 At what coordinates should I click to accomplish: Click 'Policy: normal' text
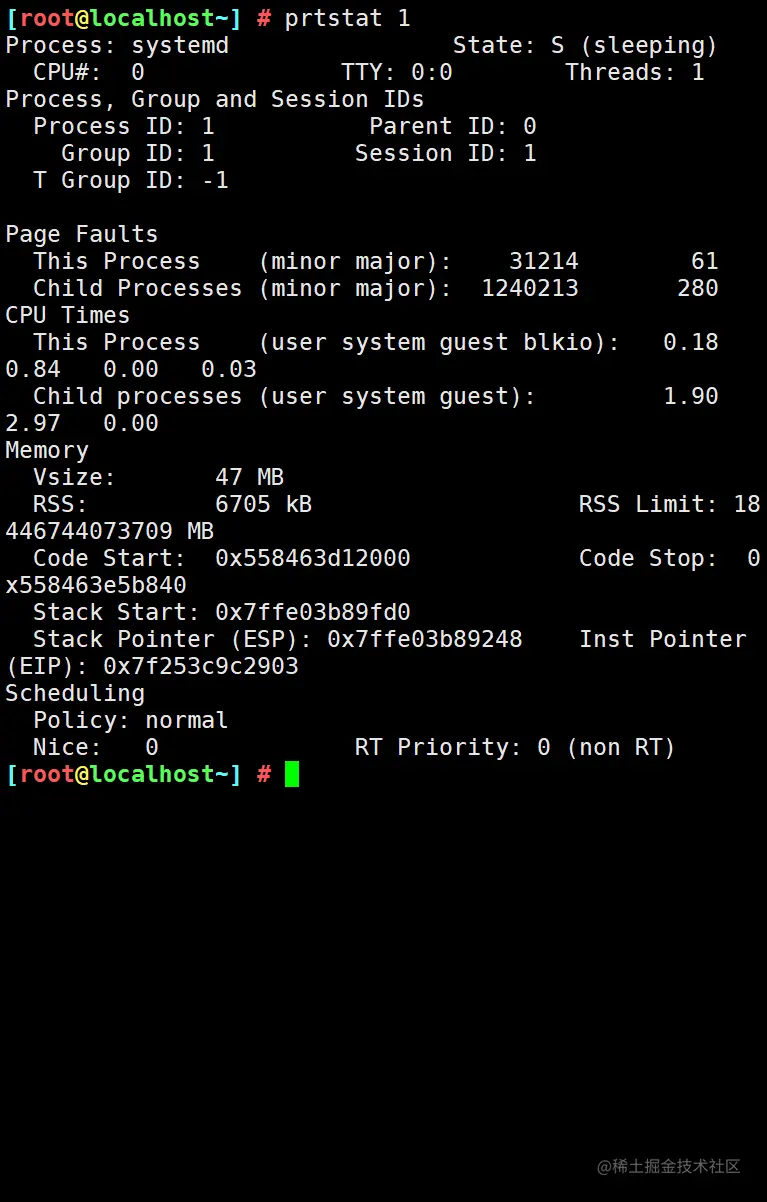point(130,720)
